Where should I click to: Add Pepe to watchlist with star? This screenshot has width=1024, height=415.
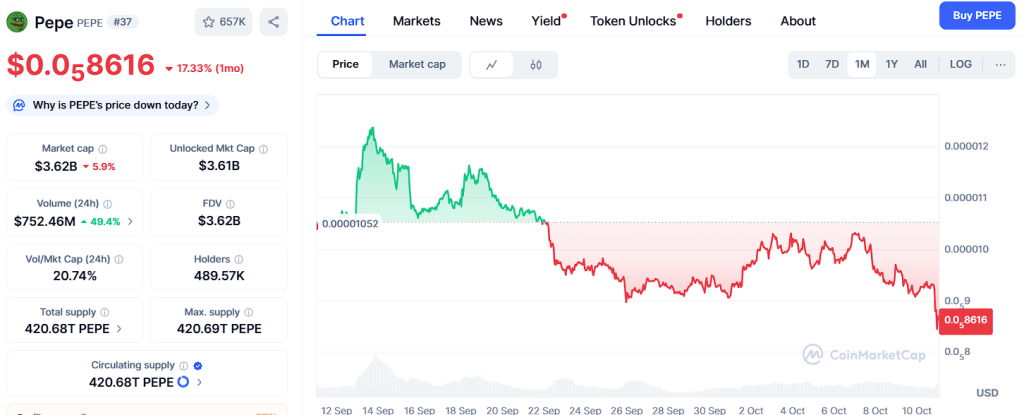[x=222, y=21]
